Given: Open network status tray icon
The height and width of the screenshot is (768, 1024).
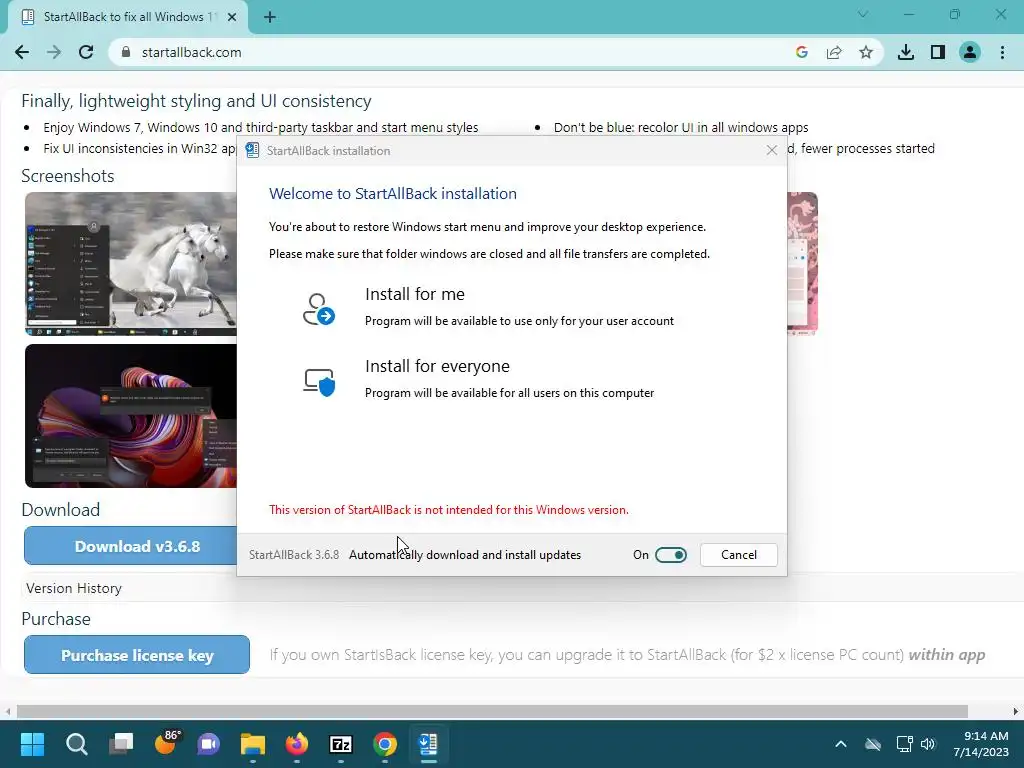Looking at the screenshot, I should coord(904,744).
